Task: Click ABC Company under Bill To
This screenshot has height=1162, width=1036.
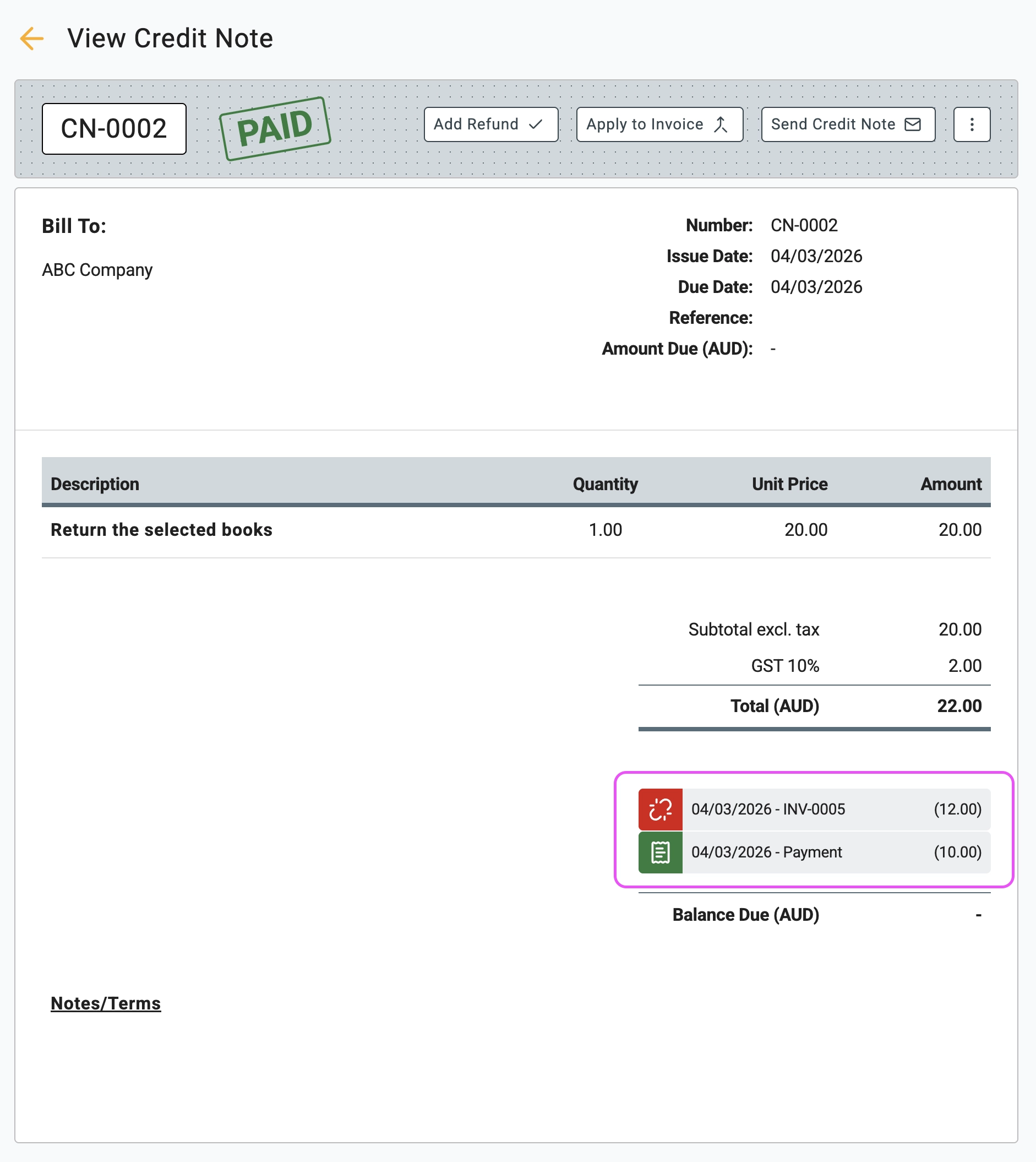Action: [x=97, y=269]
